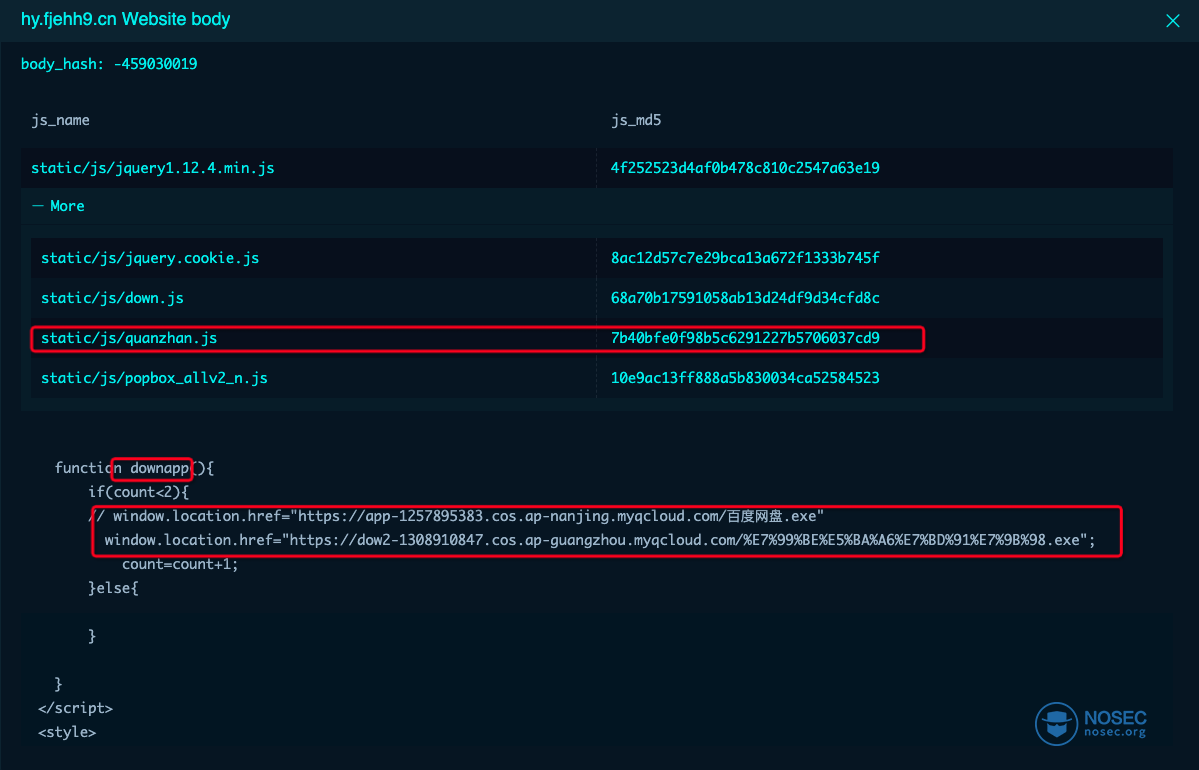
Task: Click the js_md5 column header
Action: (636, 120)
